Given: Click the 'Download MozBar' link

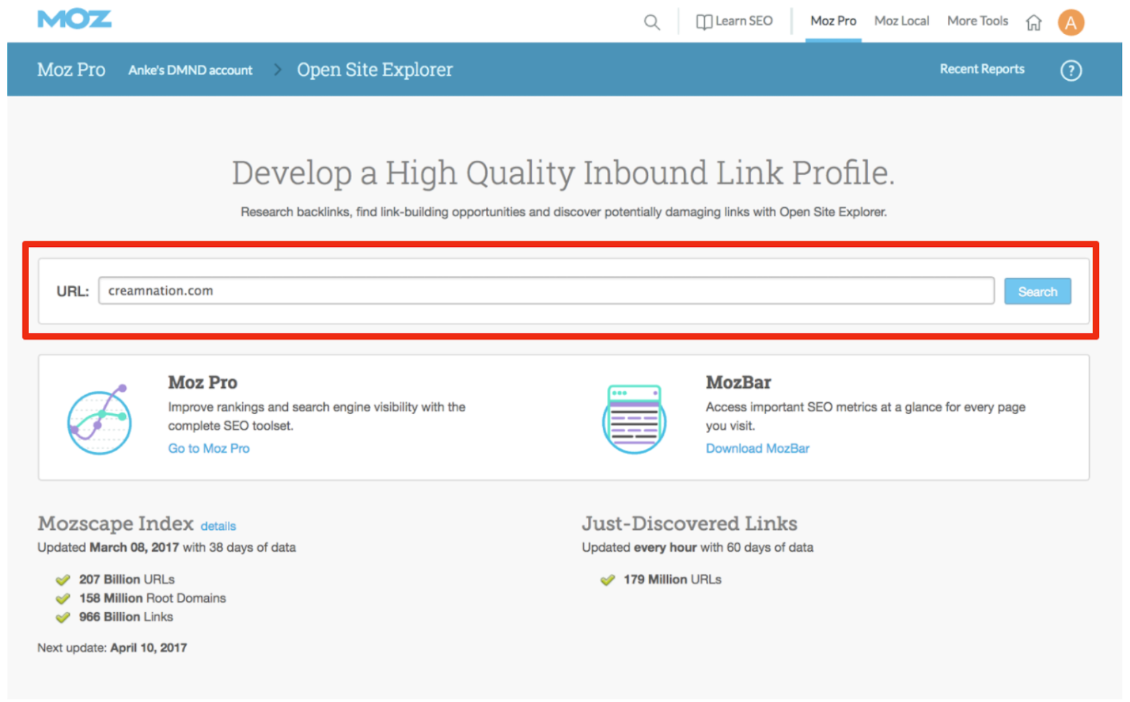Looking at the screenshot, I should click(757, 449).
